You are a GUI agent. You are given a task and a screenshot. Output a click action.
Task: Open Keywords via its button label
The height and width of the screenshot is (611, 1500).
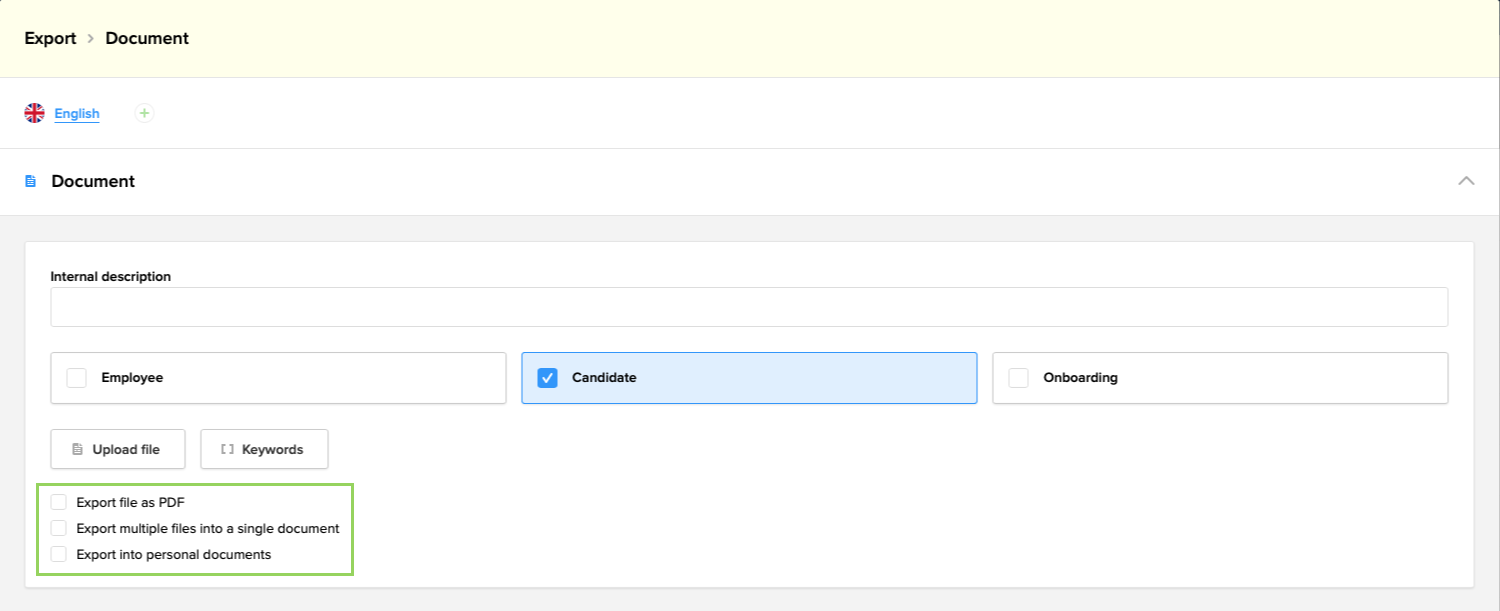tap(272, 450)
